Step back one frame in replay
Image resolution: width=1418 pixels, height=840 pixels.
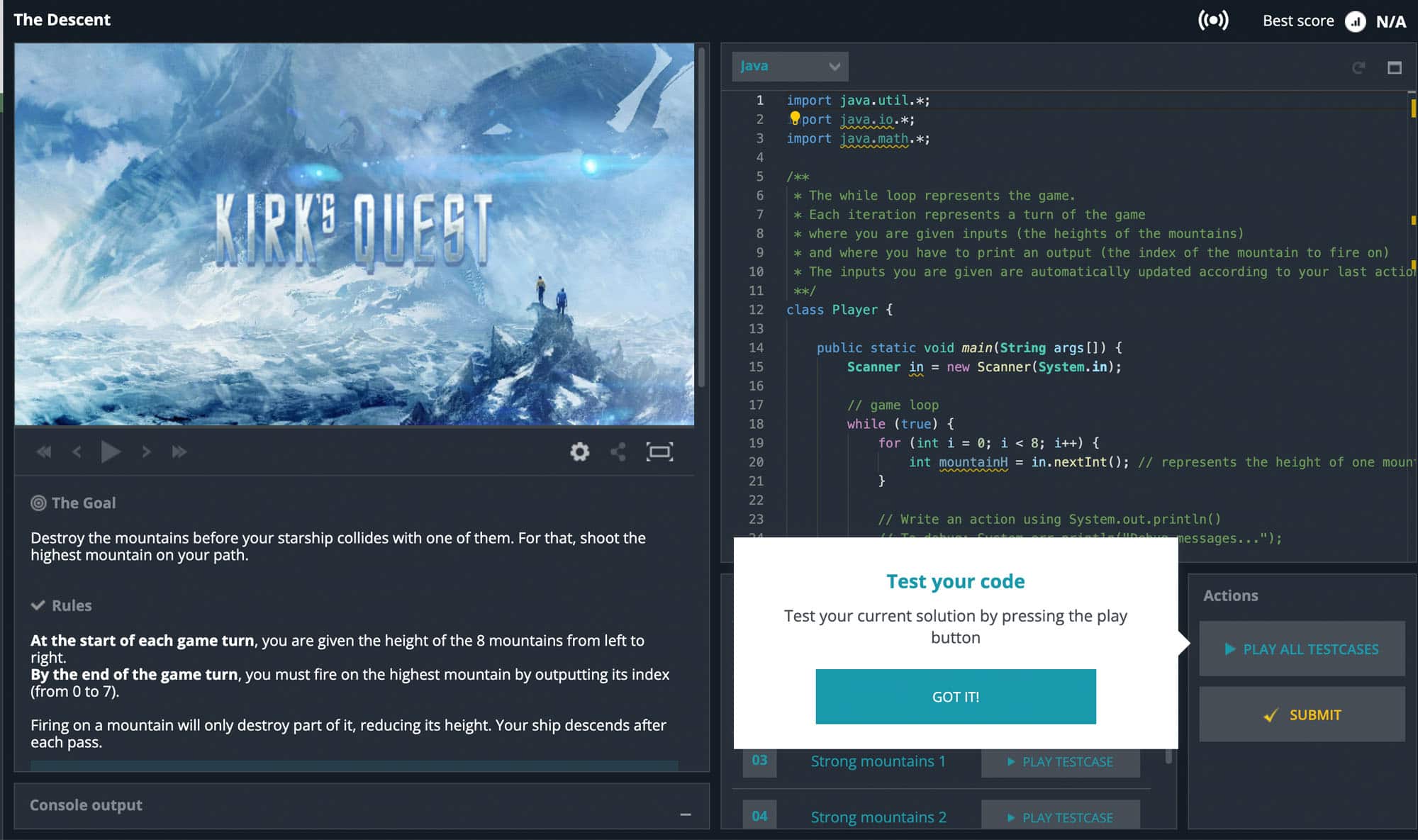coord(77,452)
